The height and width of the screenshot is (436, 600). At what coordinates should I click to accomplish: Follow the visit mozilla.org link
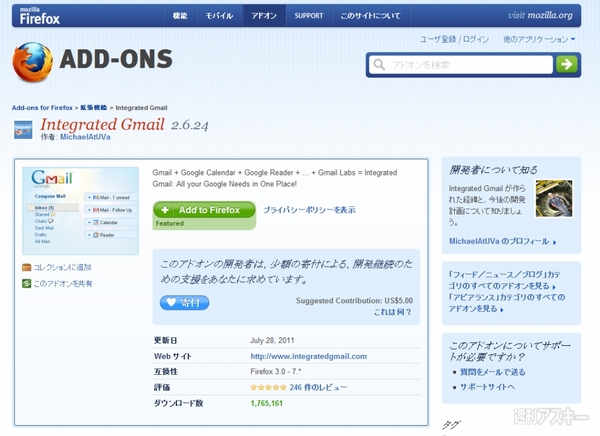(540, 15)
